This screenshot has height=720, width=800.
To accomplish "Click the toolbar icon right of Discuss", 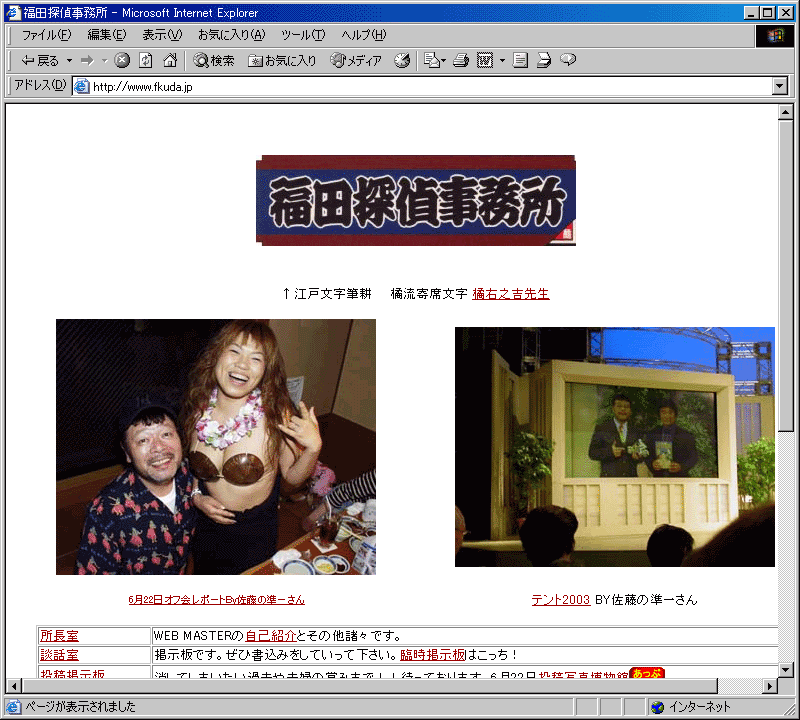I will pyautogui.click(x=544, y=61).
